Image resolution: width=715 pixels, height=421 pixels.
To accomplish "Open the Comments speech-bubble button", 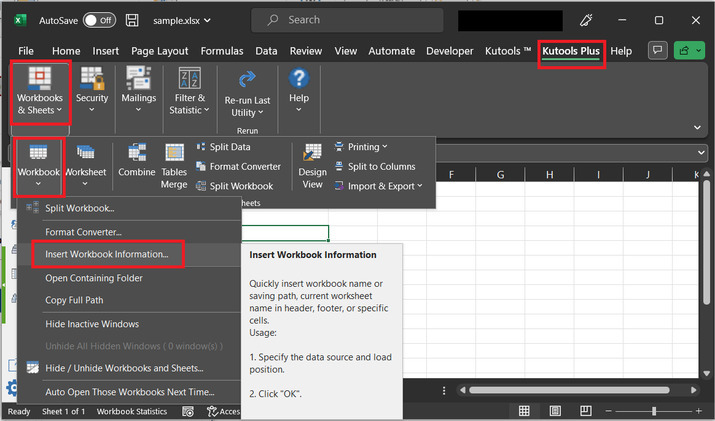I will coord(658,51).
